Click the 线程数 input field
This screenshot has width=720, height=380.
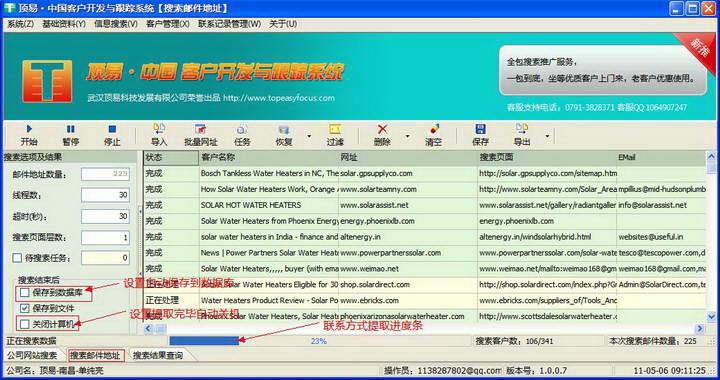point(105,195)
